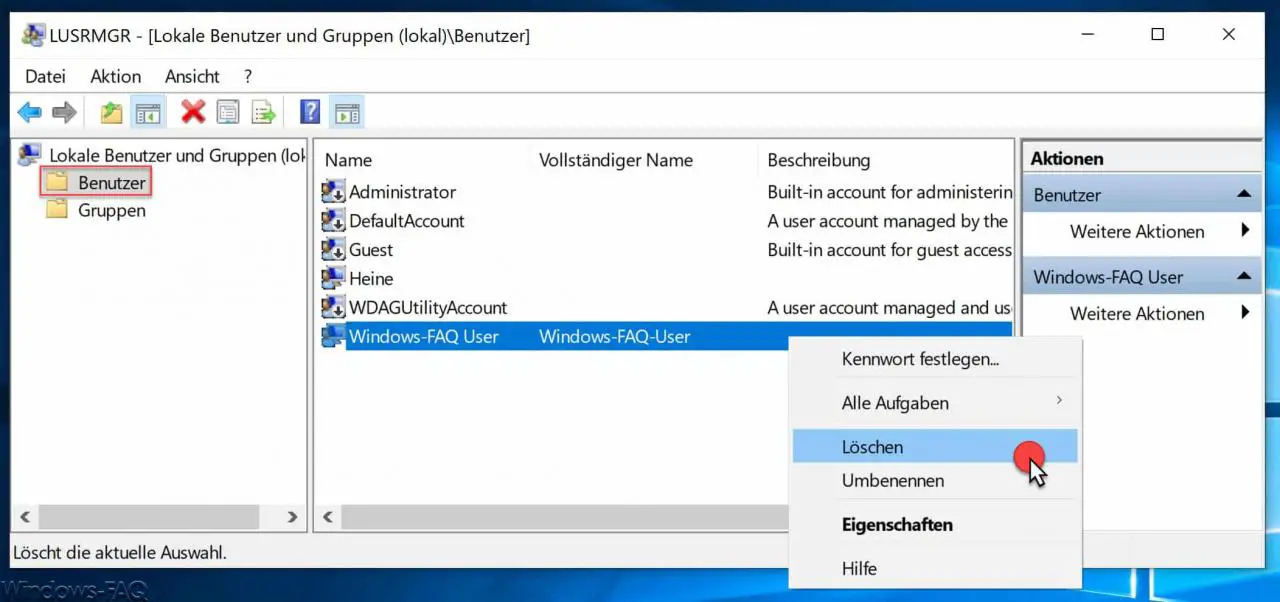
Task: Collapse the Benutzer section in Aktionen
Action: tap(1243, 195)
